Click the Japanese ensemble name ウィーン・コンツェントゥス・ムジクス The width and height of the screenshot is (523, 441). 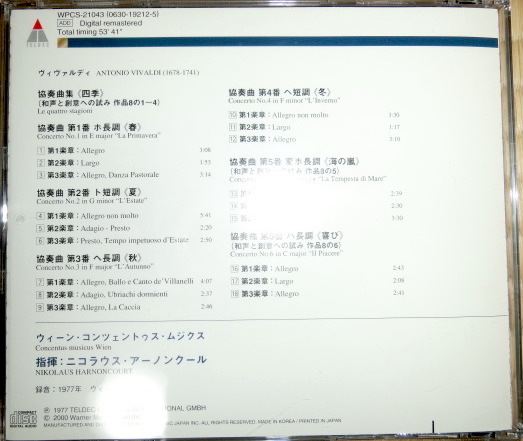[x=120, y=336]
